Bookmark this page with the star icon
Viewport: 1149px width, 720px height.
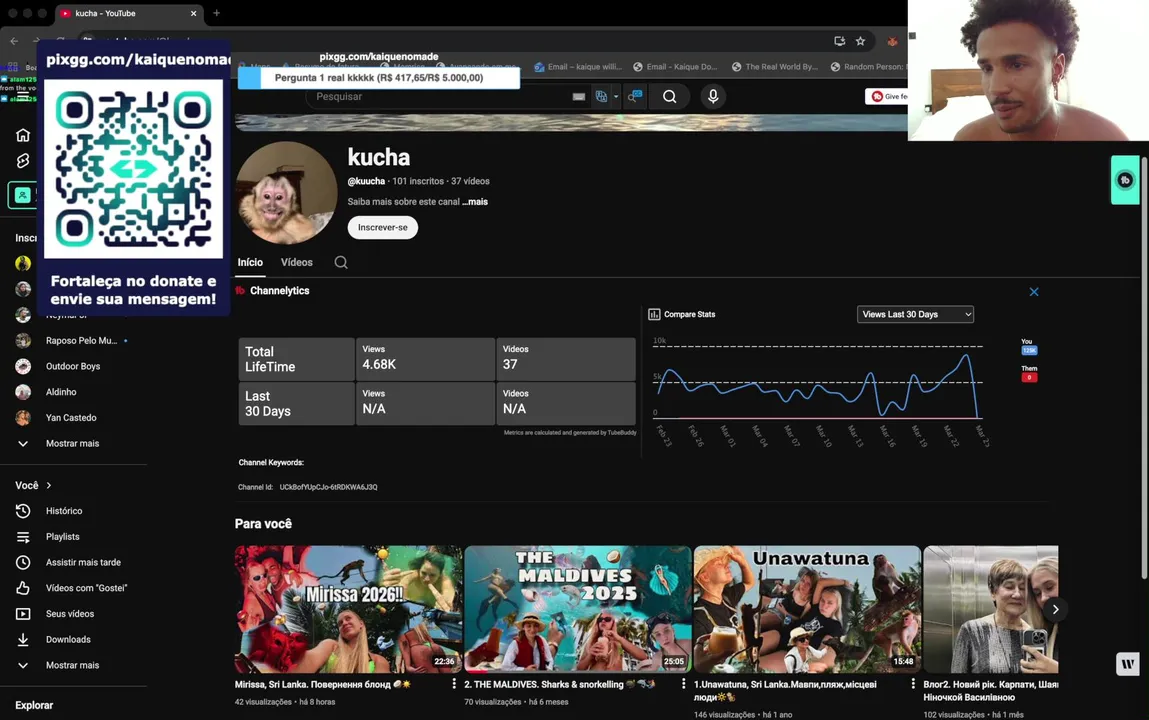pos(860,41)
